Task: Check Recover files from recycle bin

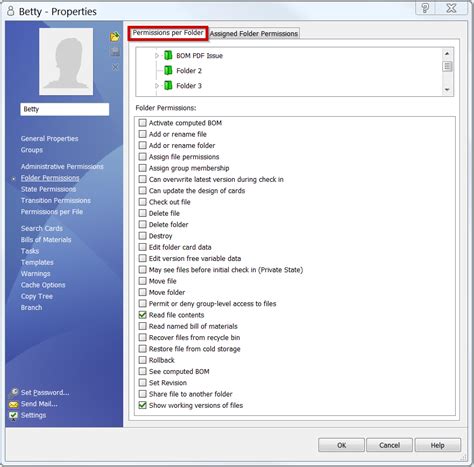Action: coord(143,337)
